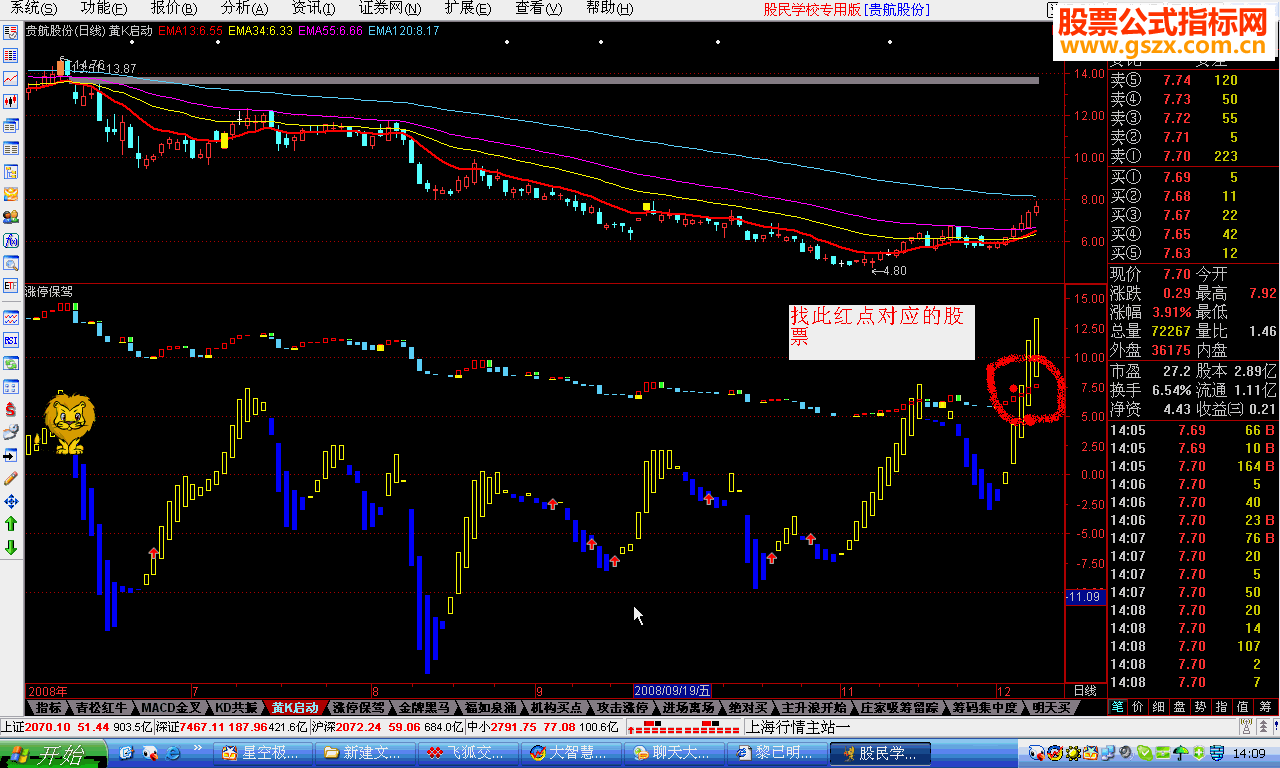Switch to 细 tab in quote panel
This screenshot has height=768, width=1280.
click(1158, 706)
